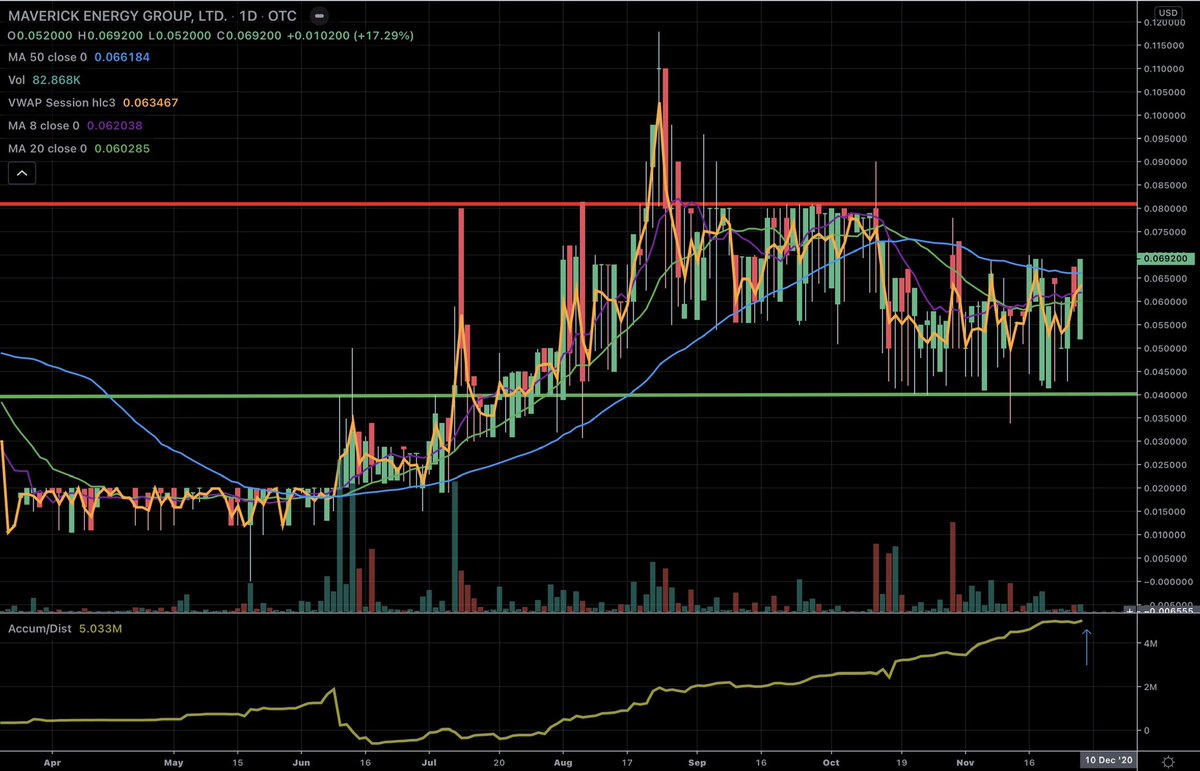This screenshot has width=1200, height=771.
Task: Click the 0.020000 price axis label
Action: pyautogui.click(x=1165, y=488)
